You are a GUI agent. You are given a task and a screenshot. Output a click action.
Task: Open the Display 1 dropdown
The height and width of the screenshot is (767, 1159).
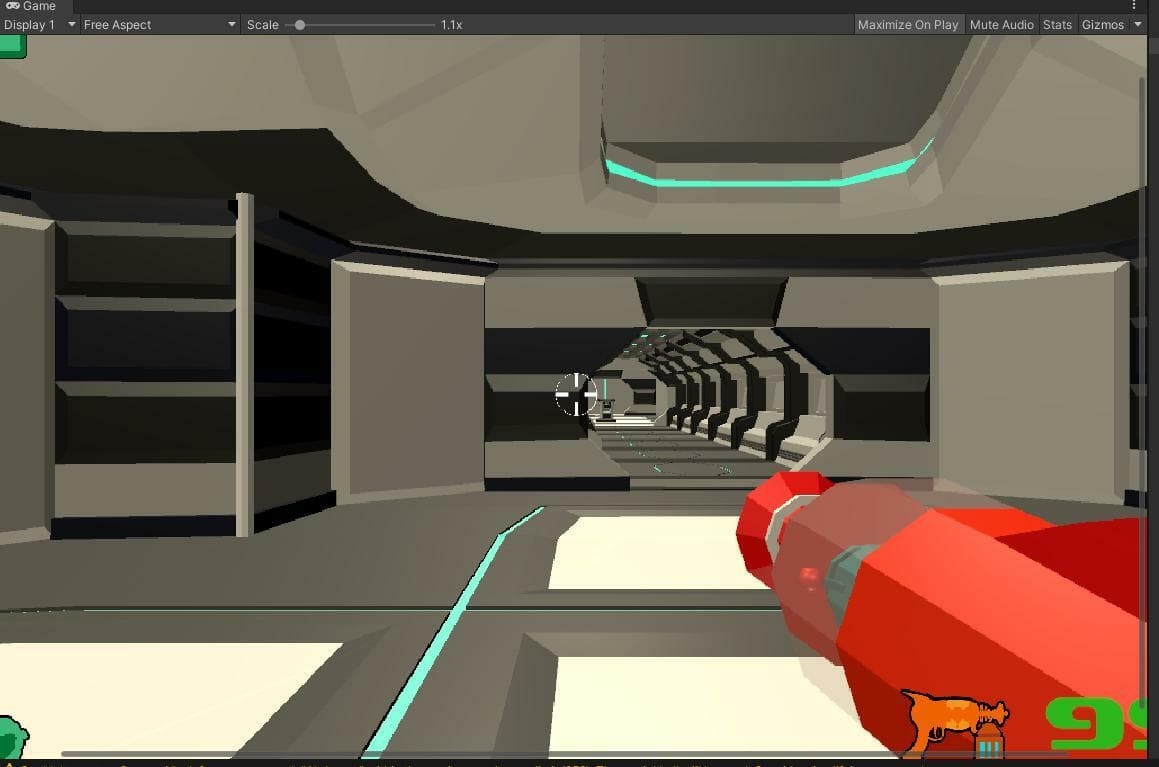click(39, 24)
